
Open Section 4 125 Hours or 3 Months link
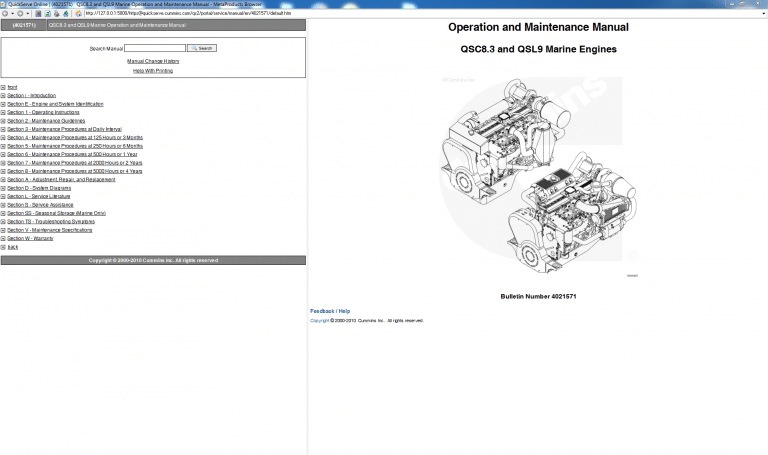(75, 138)
